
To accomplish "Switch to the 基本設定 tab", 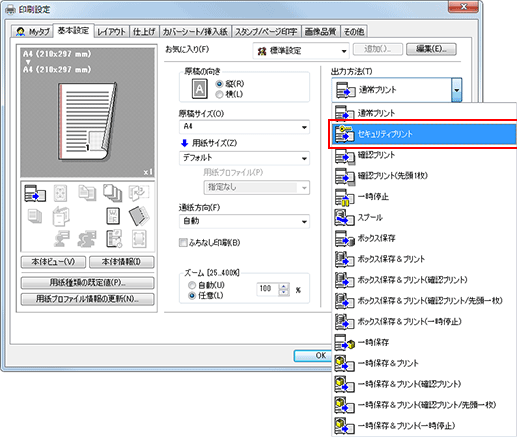I will pos(73,30).
